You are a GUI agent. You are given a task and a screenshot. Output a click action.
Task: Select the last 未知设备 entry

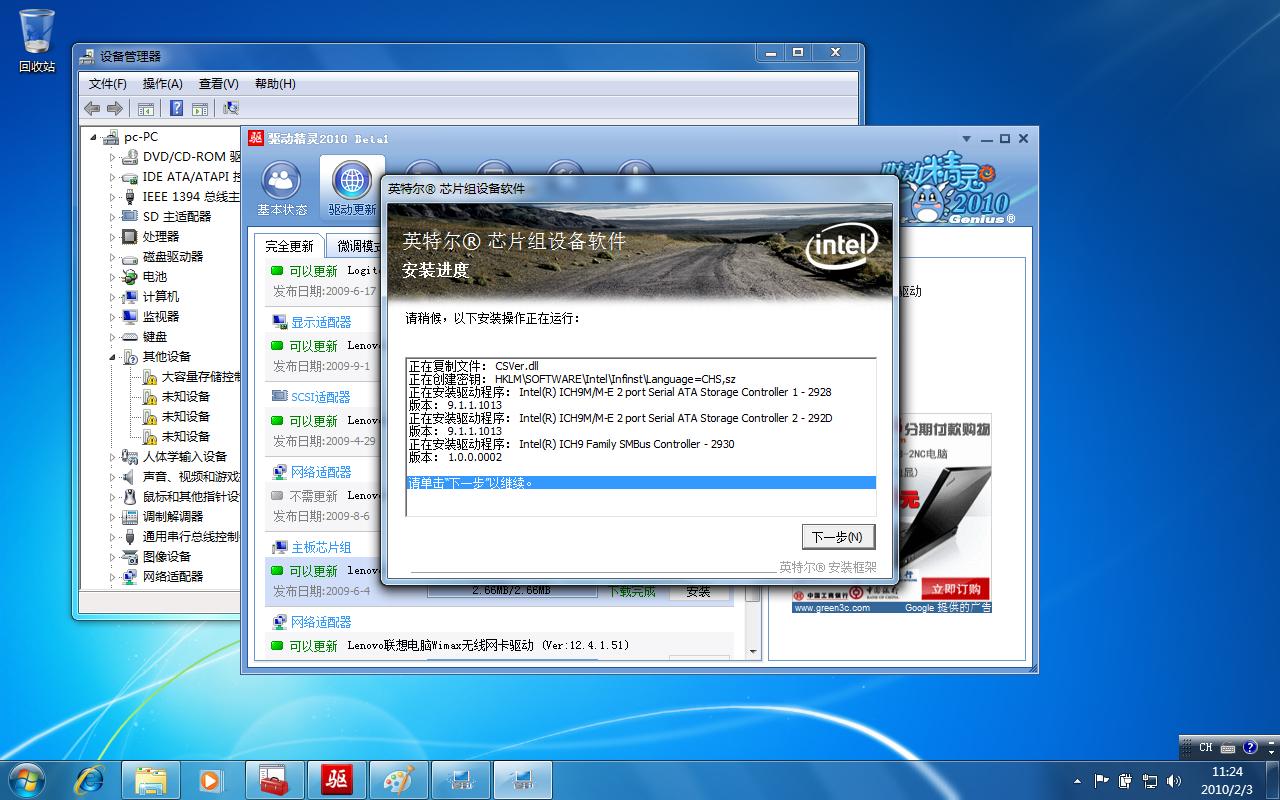click(186, 436)
